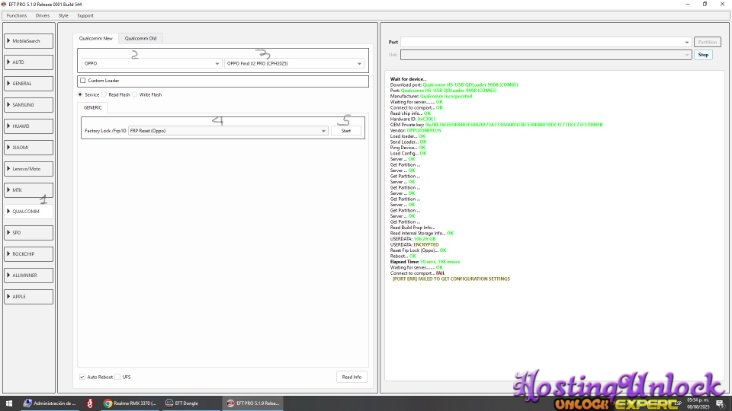Open the Functions menu

[x=17, y=16]
